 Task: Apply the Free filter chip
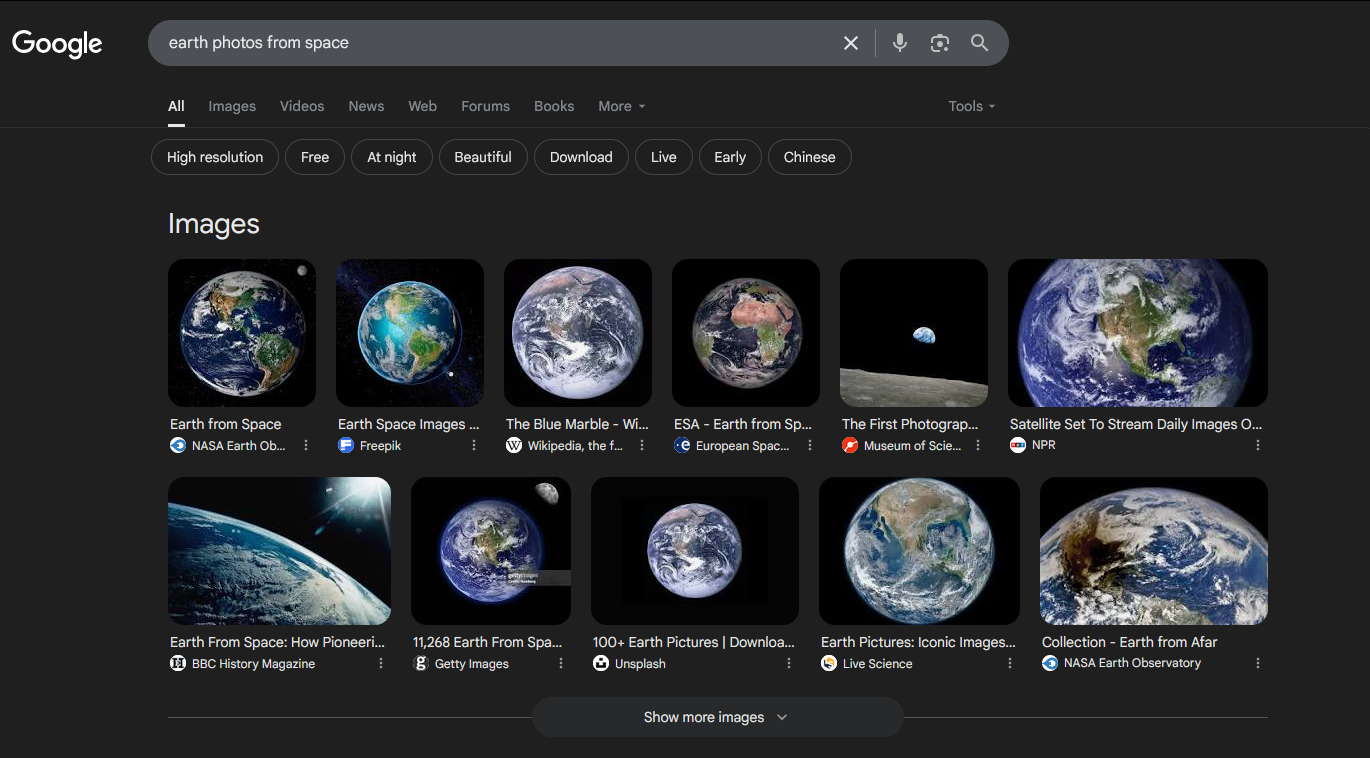[x=315, y=157]
